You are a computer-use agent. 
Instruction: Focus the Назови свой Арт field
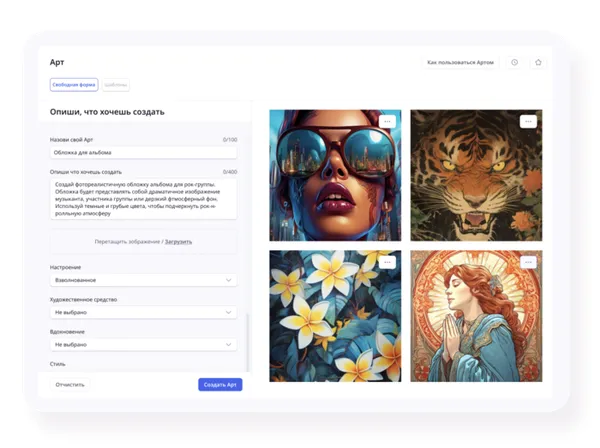[143, 153]
